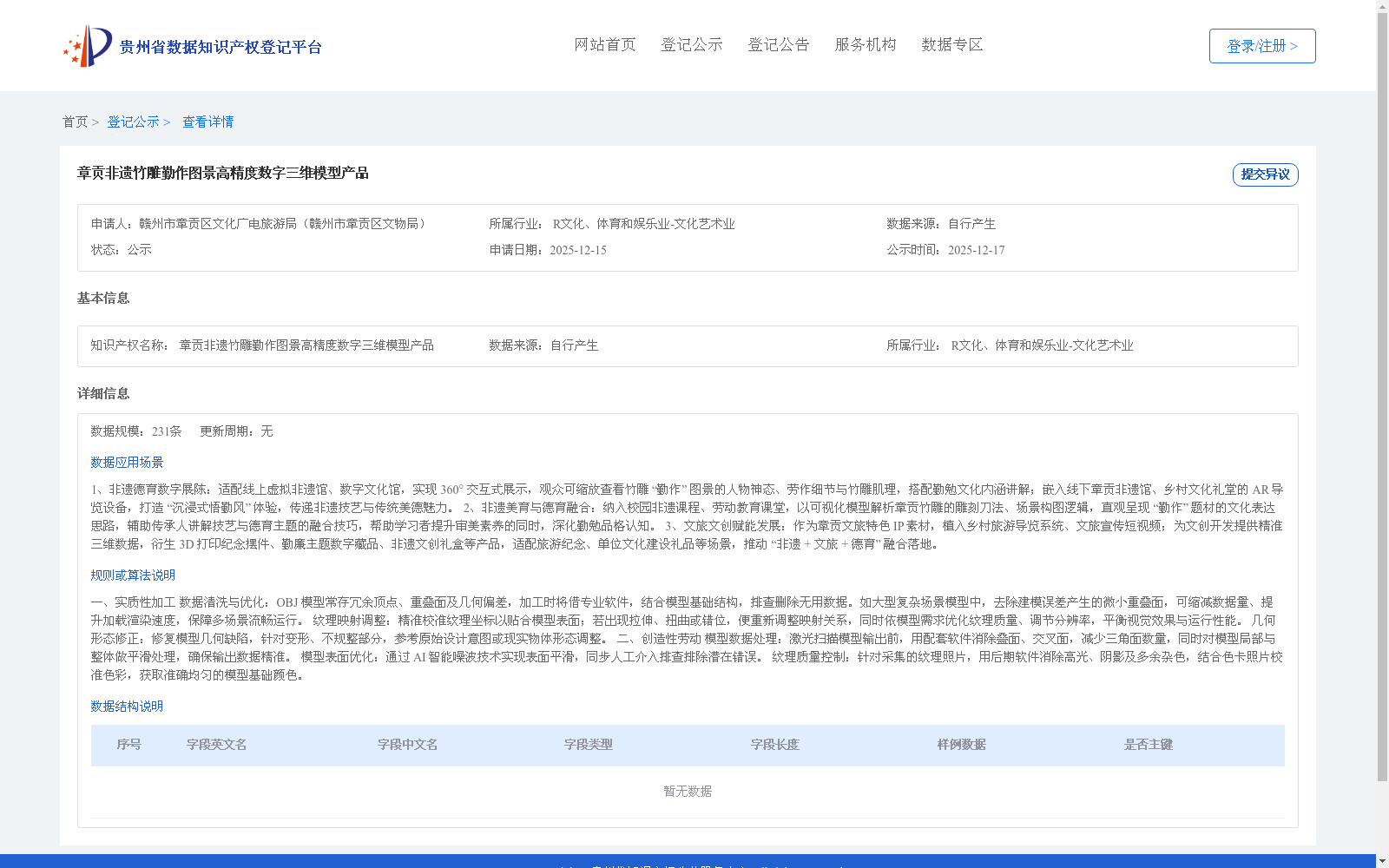Viewport: 1389px width, 868px height.
Task: Click 数据应用场景 heading
Action: click(127, 463)
